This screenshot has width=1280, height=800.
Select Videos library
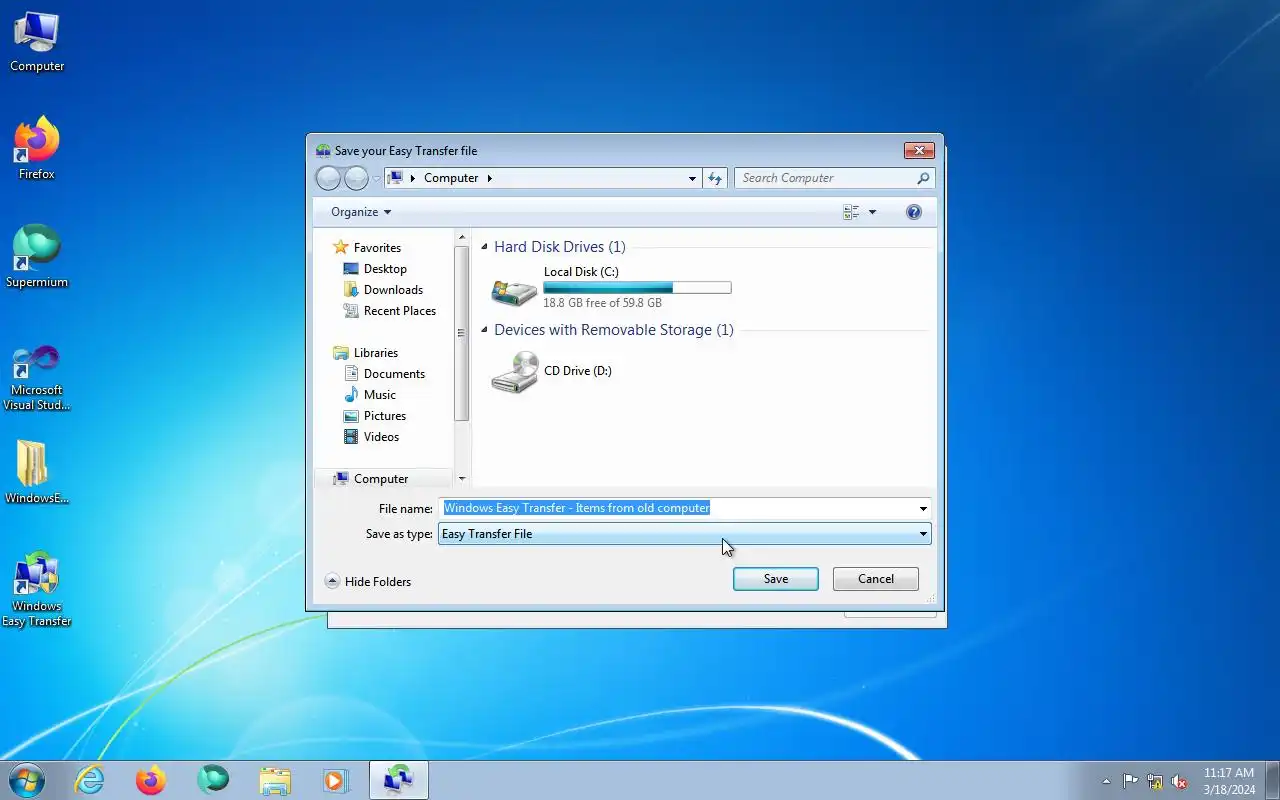coord(381,437)
